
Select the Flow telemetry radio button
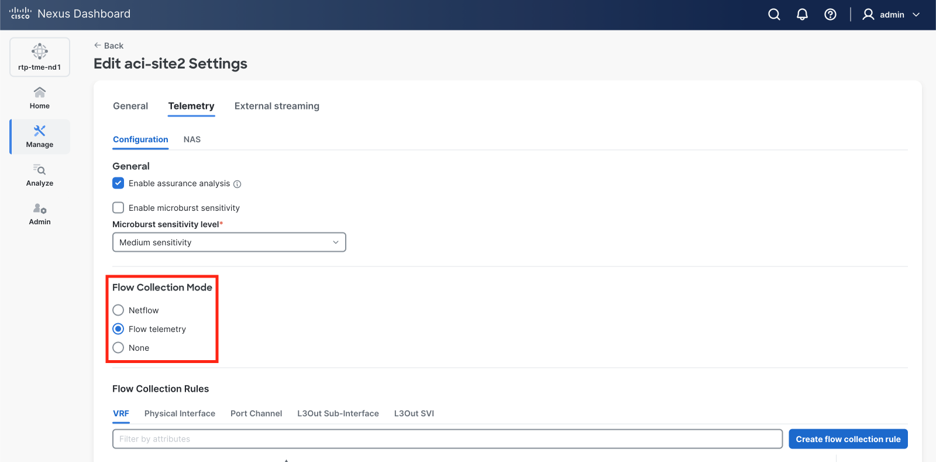(118, 329)
